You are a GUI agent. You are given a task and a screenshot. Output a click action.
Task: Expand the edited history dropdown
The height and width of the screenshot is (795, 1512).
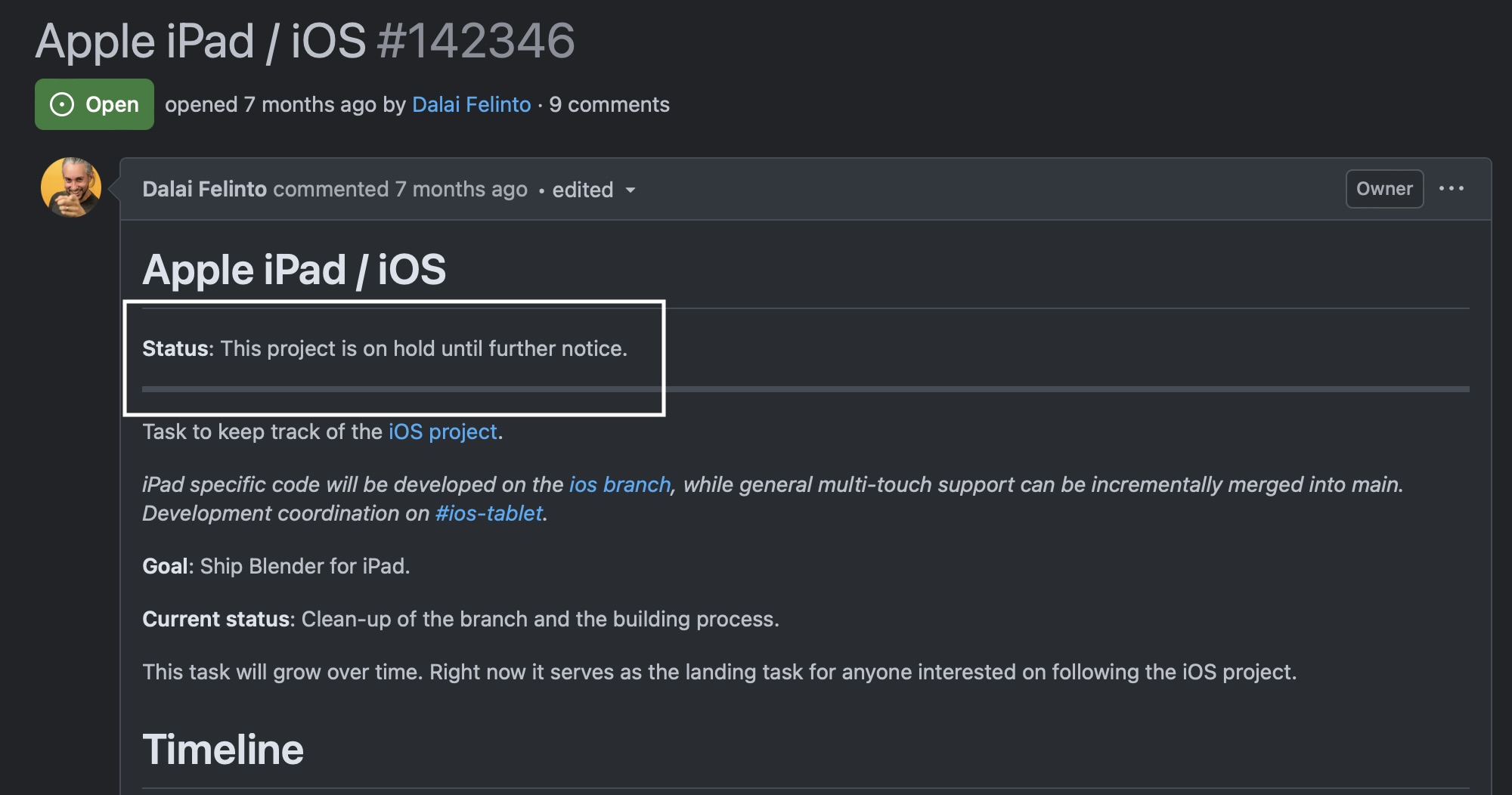coord(594,190)
